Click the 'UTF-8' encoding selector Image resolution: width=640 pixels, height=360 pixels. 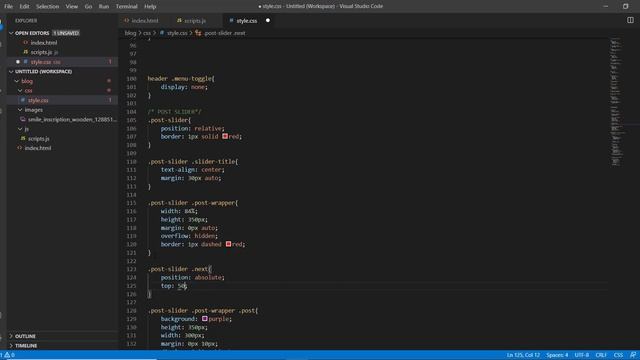coord(582,355)
